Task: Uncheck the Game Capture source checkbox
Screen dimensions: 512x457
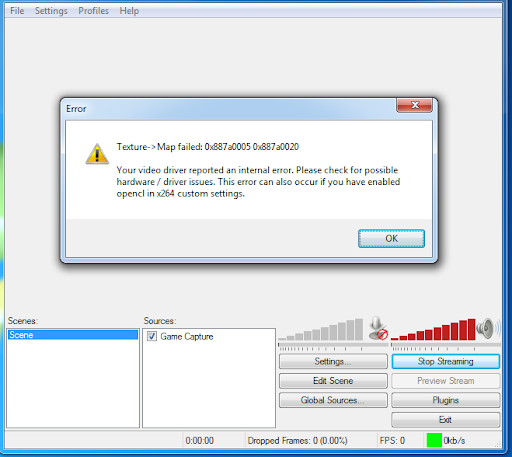Action: (152, 336)
